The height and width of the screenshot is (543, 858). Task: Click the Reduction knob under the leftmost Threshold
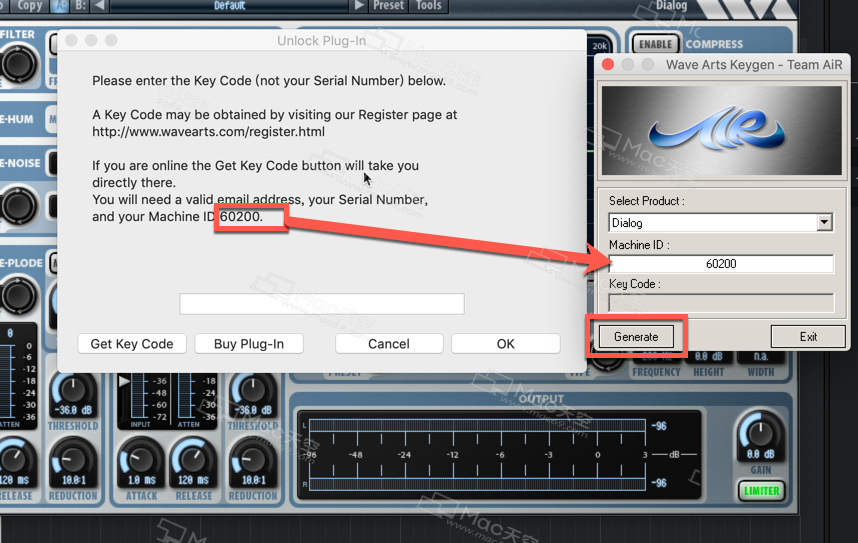[72, 460]
